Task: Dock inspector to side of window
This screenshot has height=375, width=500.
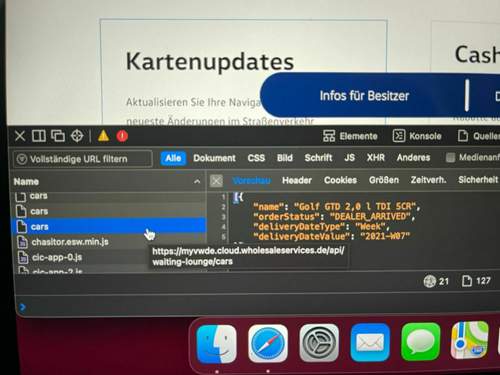Action: [39, 136]
